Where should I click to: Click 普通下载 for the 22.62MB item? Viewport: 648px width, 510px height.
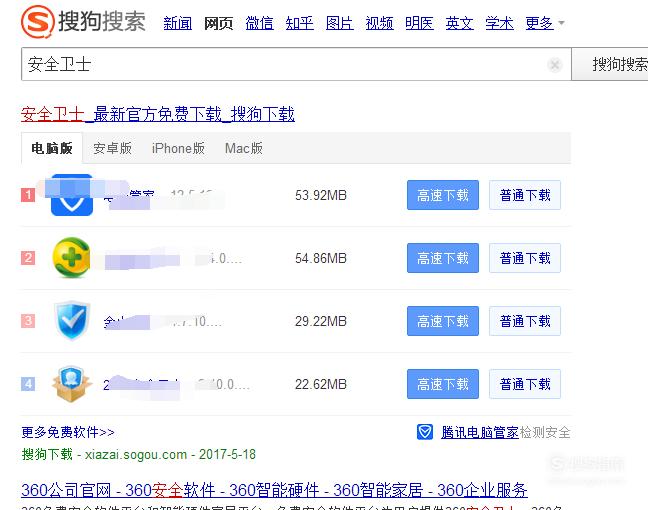525,384
